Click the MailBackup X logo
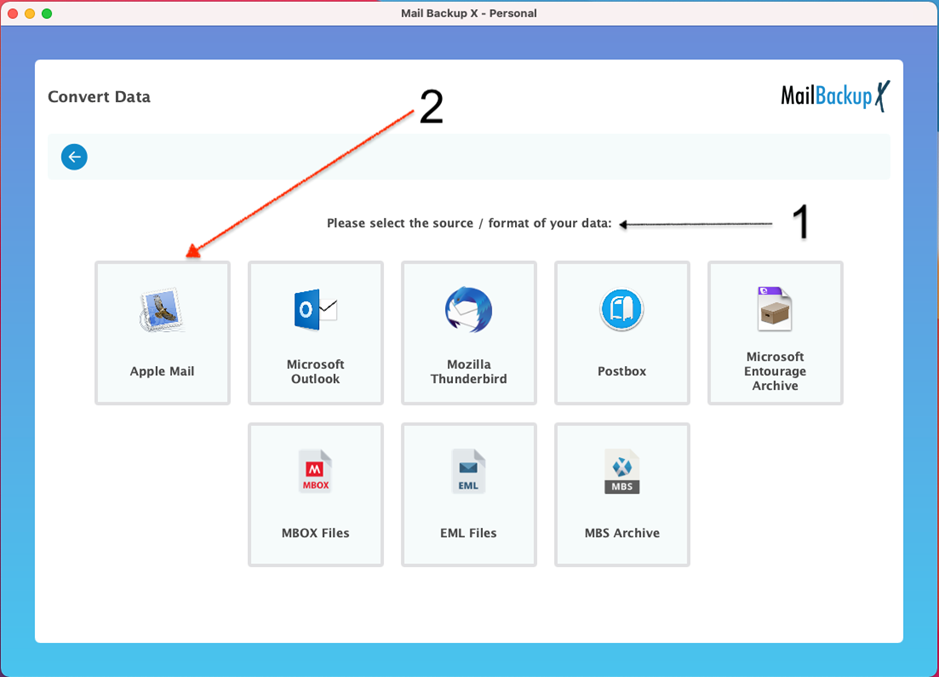Screen dimensions: 939x677 (x=835, y=96)
